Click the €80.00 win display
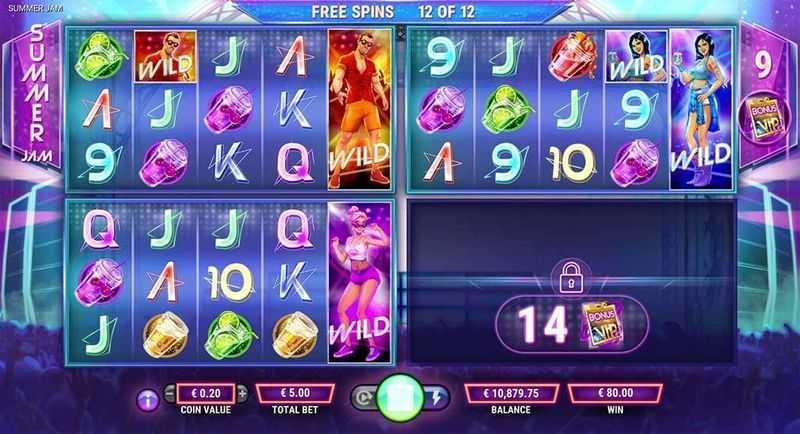Screen dimensions: 800x434 (x=615, y=393)
